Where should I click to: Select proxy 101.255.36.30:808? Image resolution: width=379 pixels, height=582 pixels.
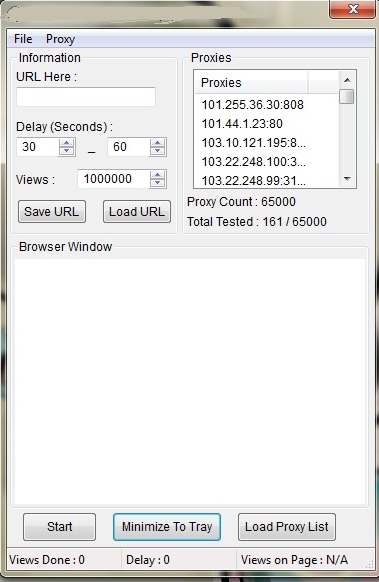click(252, 105)
